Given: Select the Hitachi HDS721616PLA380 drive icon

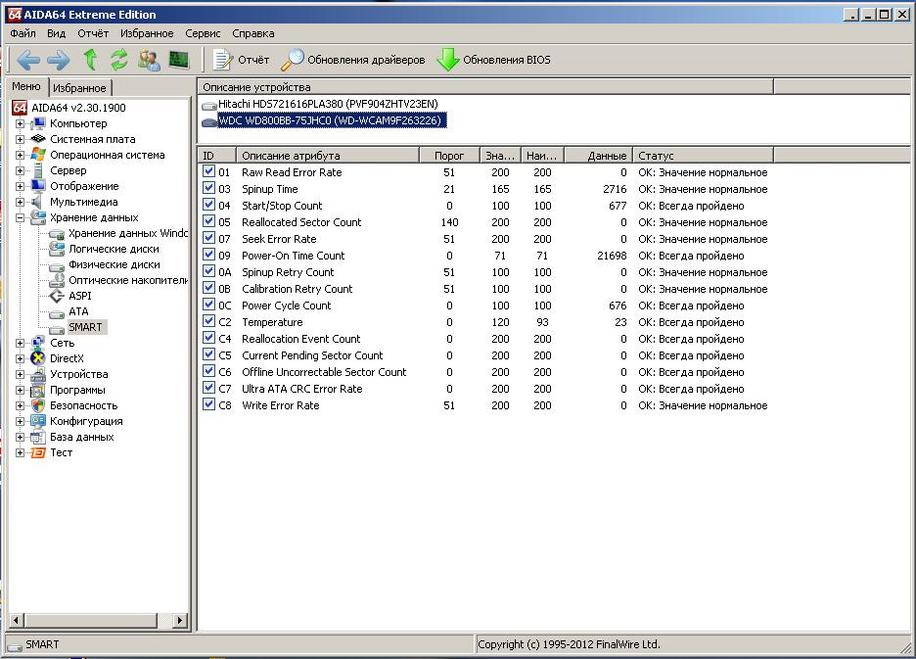Looking at the screenshot, I should tap(209, 105).
